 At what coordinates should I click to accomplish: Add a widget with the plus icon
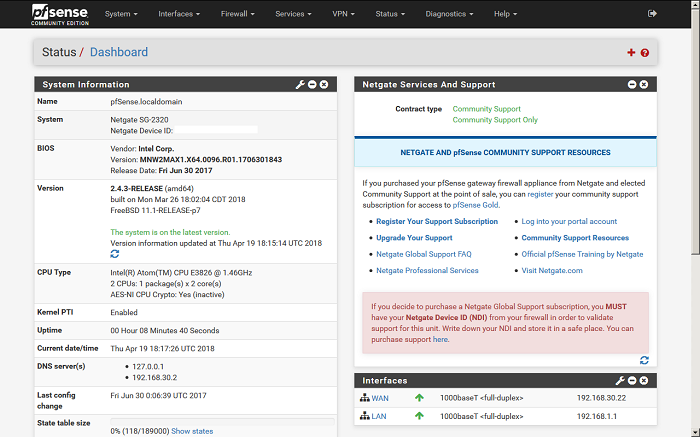(x=631, y=53)
